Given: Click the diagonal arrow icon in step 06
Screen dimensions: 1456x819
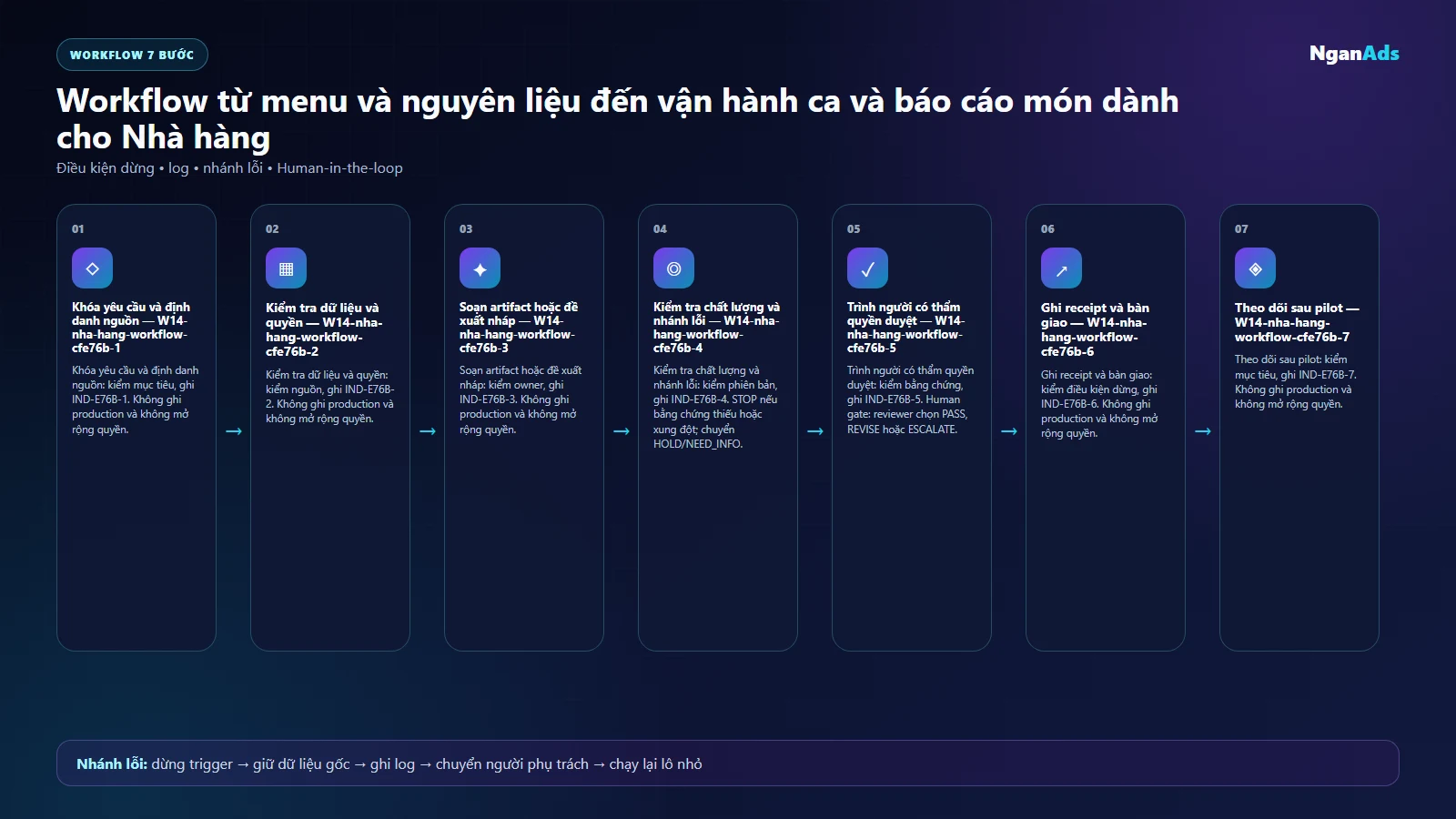Looking at the screenshot, I should 1061,268.
